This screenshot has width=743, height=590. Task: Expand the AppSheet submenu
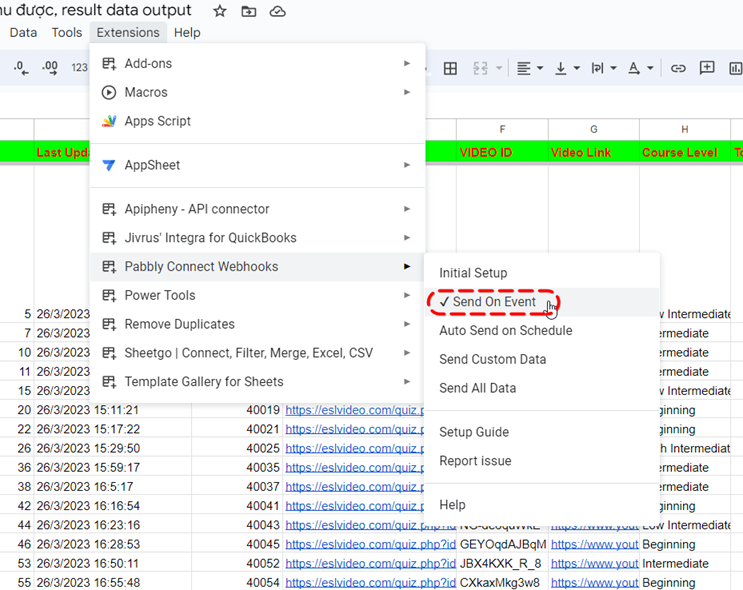257,165
